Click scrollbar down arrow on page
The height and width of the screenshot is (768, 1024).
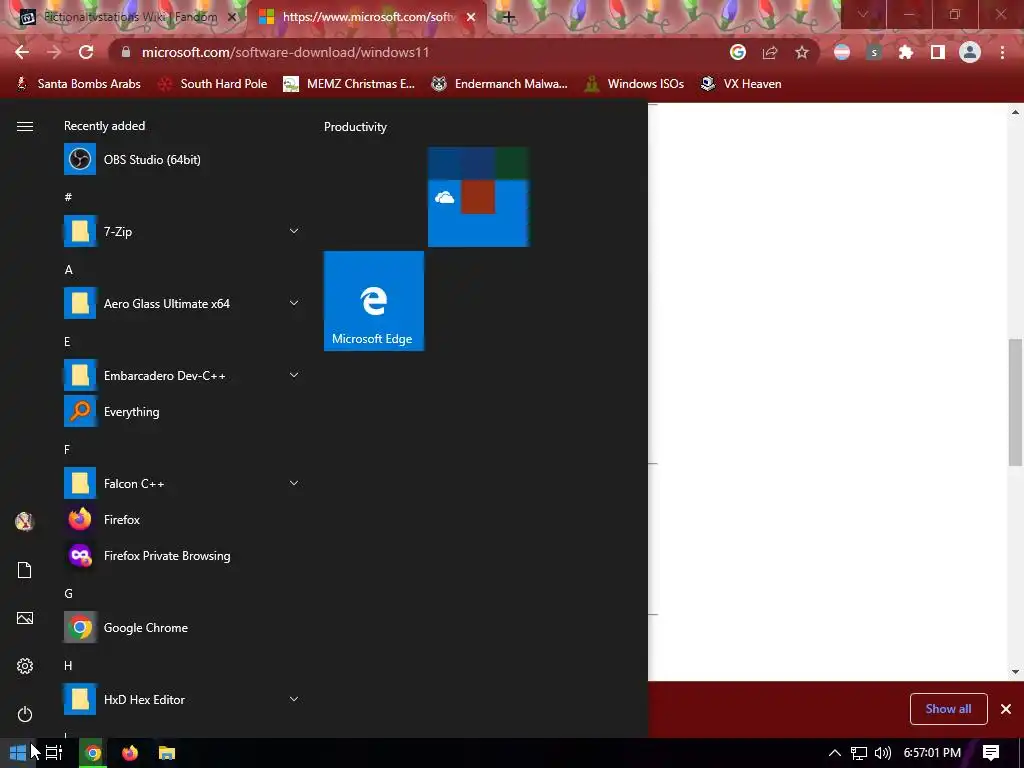[1016, 672]
